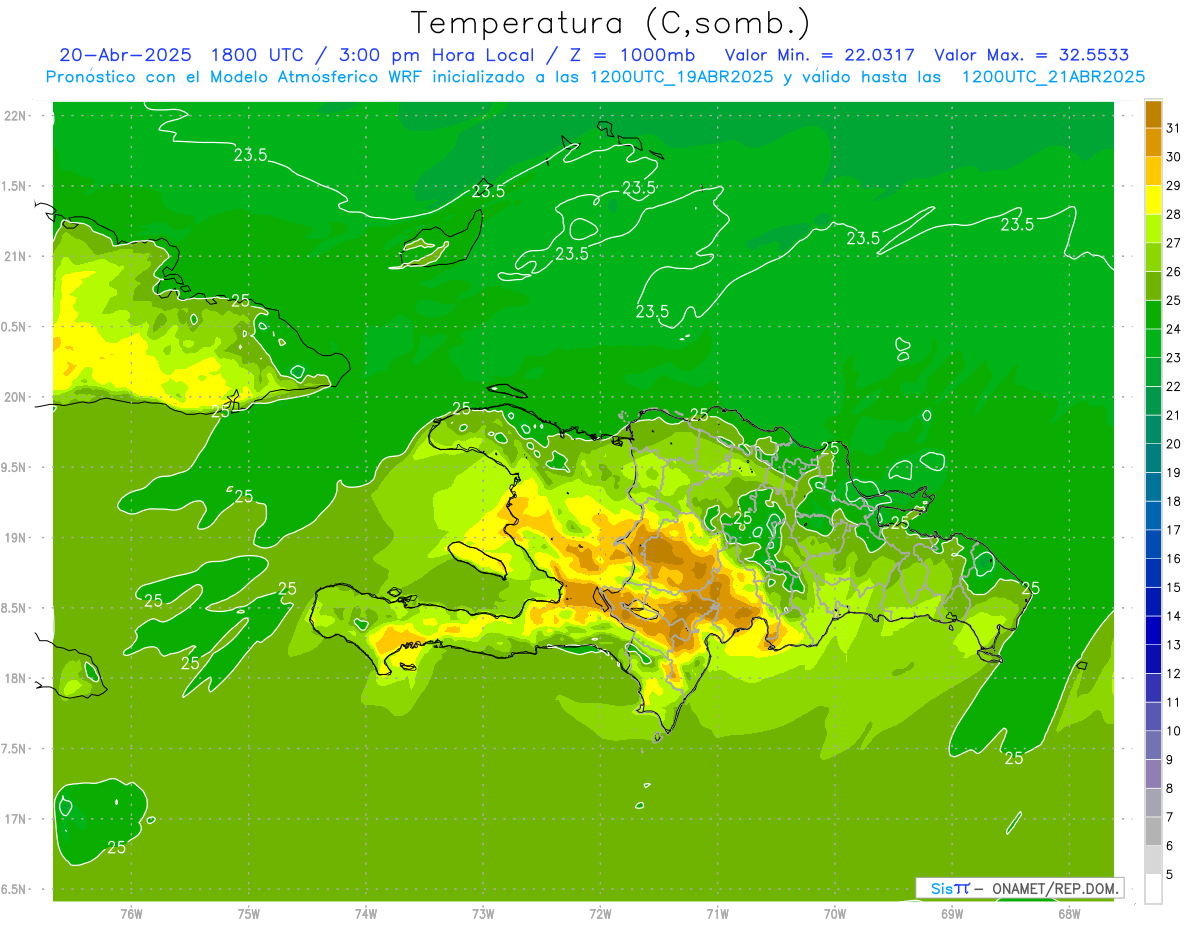Click the colorbar label "8"
The image size is (1200, 927).
tap(1170, 789)
